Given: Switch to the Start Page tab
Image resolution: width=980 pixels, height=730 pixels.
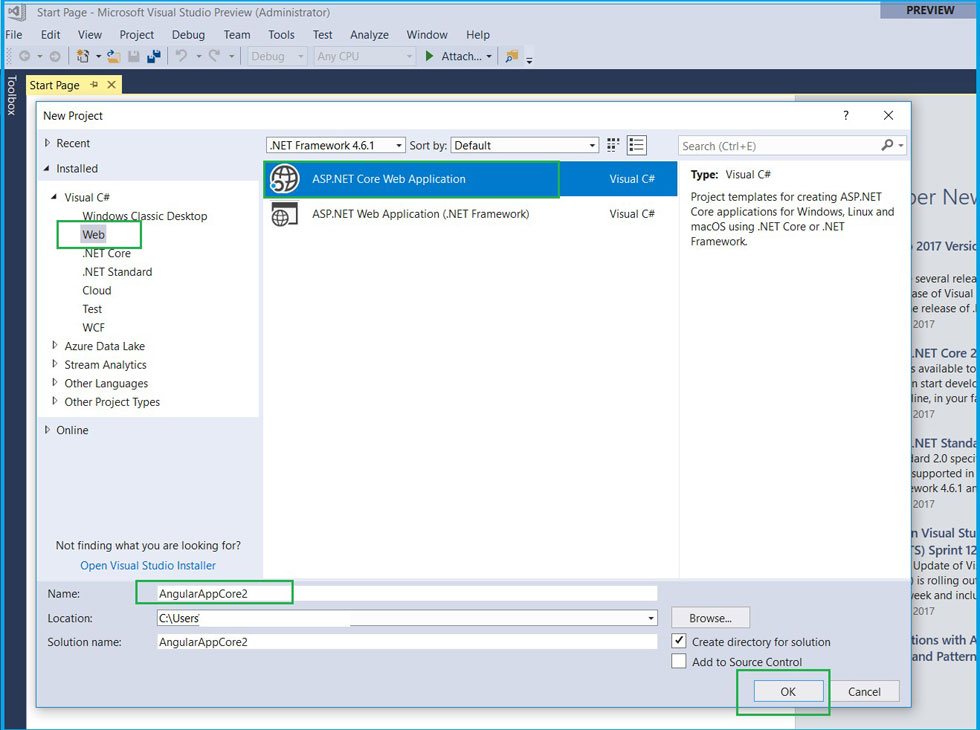Looking at the screenshot, I should (x=54, y=85).
